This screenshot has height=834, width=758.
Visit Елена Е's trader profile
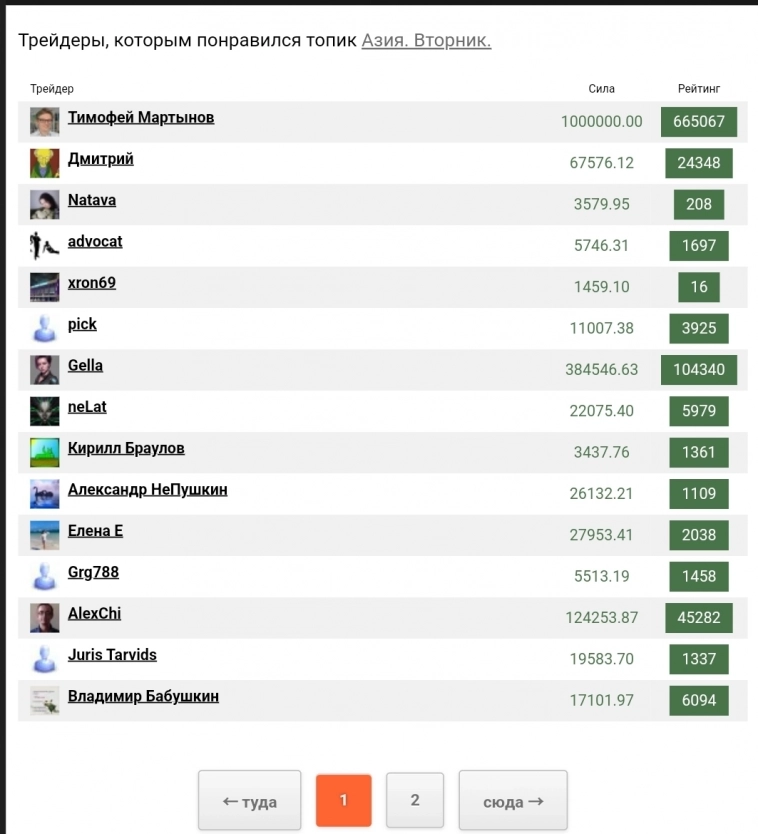point(95,531)
